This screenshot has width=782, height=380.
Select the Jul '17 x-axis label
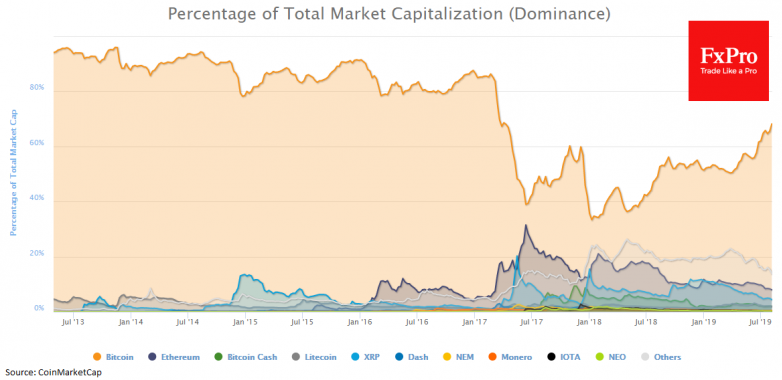[532, 323]
